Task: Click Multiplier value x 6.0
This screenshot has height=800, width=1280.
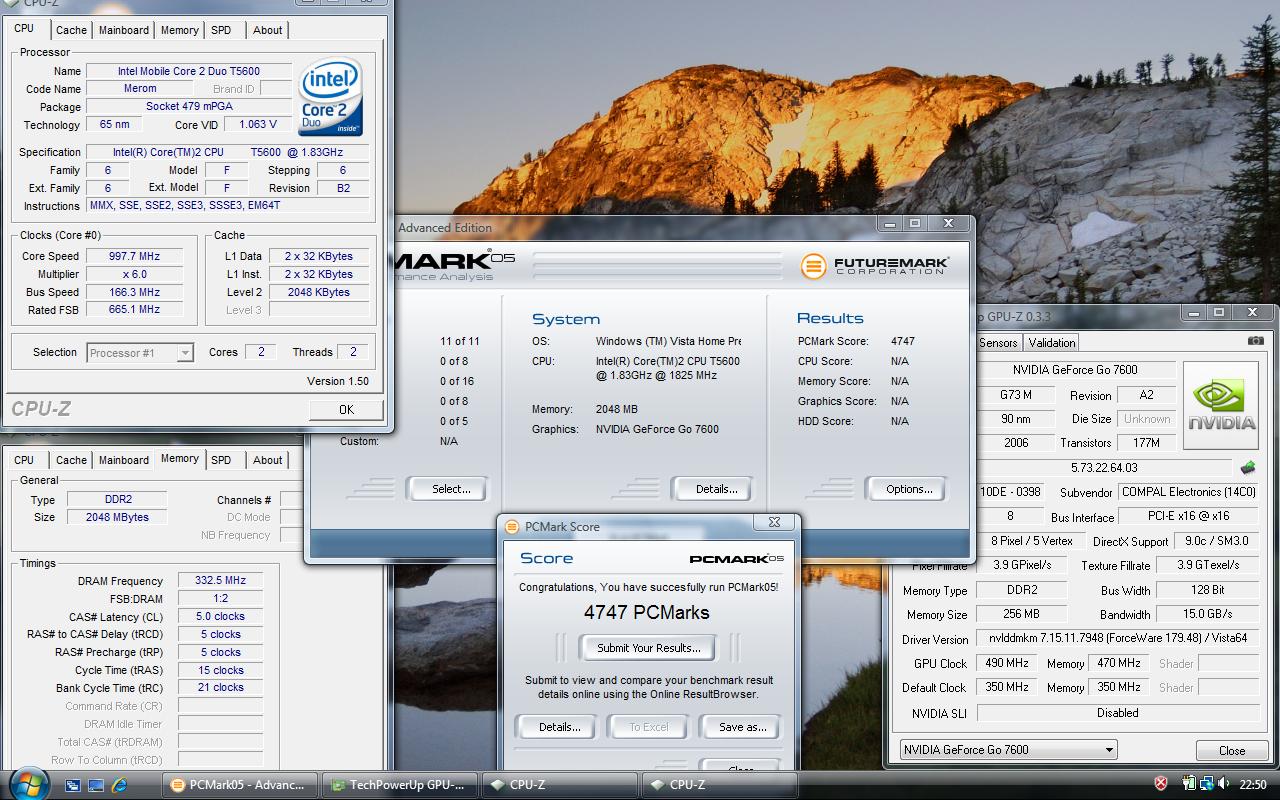Action: tap(135, 274)
